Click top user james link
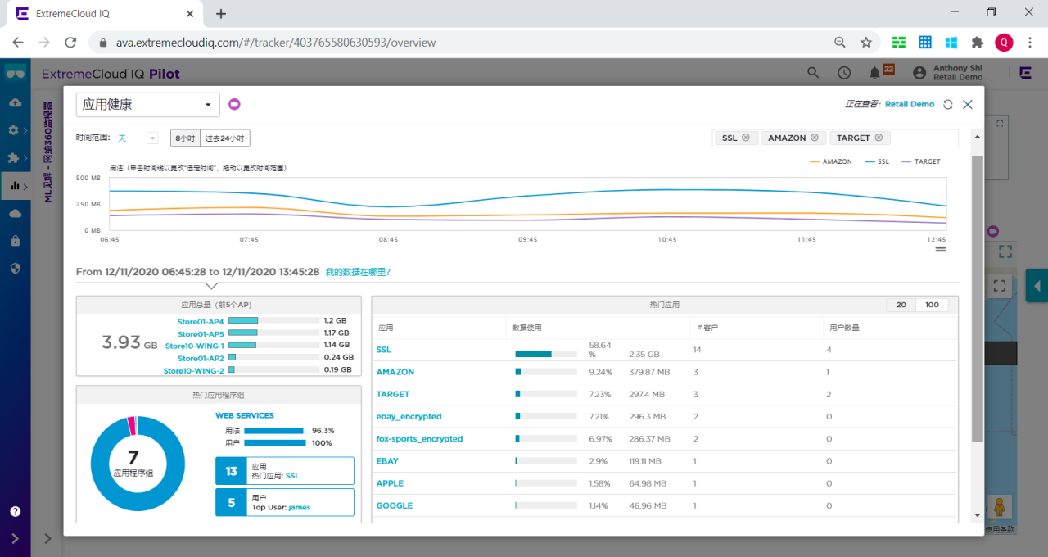The image size is (1048, 557). coord(299,507)
